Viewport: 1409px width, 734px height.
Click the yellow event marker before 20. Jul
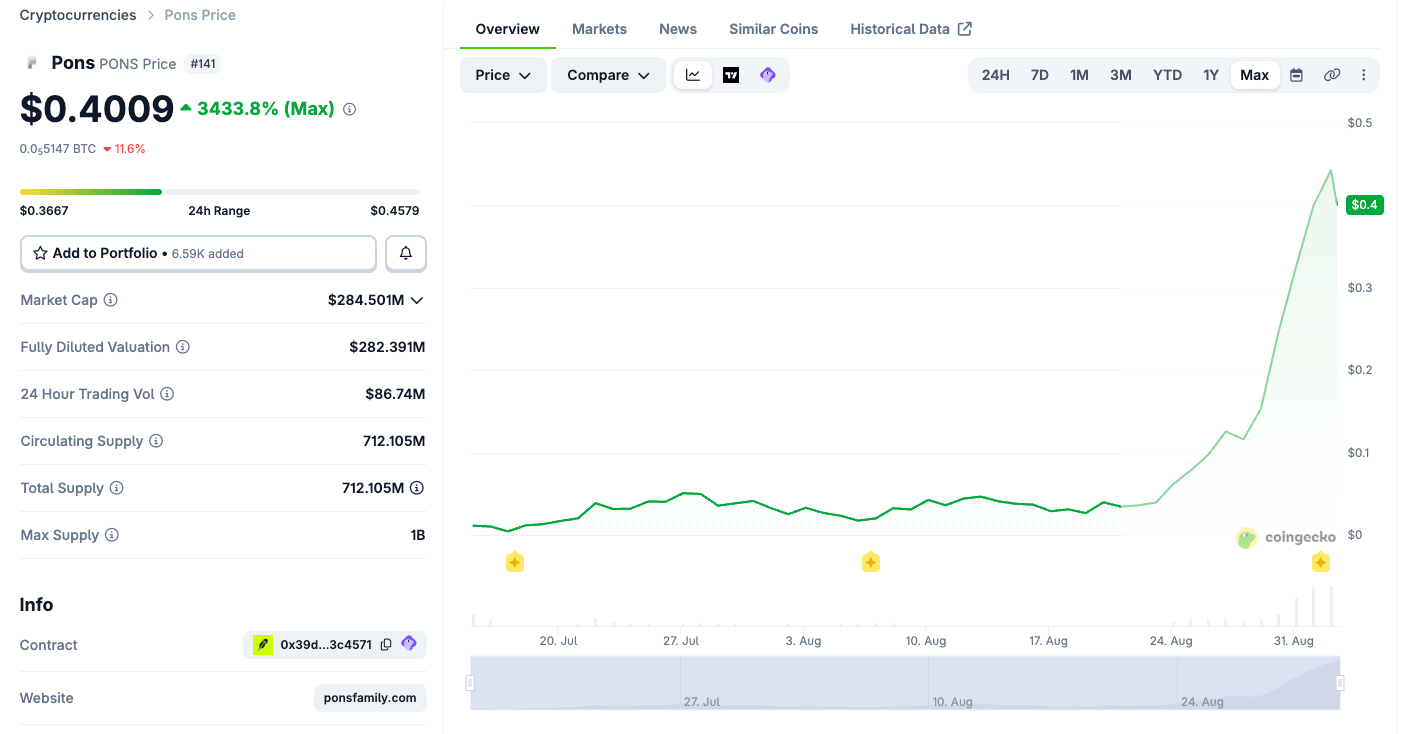(514, 562)
